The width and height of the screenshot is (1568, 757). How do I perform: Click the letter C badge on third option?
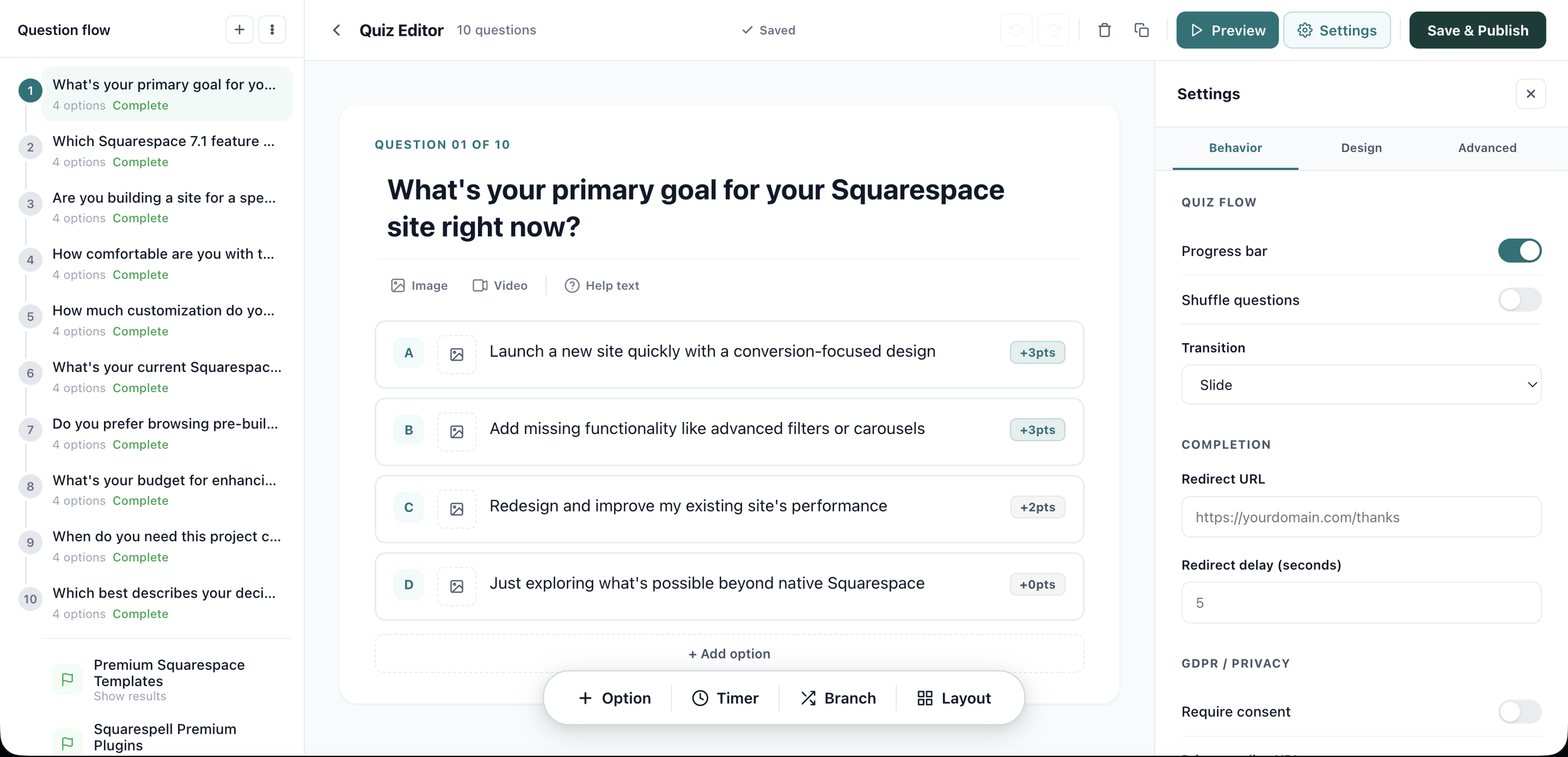tap(408, 507)
